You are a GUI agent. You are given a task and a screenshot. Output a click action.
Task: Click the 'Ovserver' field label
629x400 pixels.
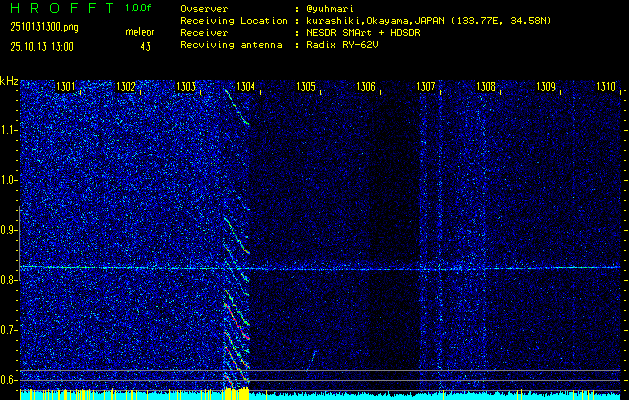click(x=204, y=9)
